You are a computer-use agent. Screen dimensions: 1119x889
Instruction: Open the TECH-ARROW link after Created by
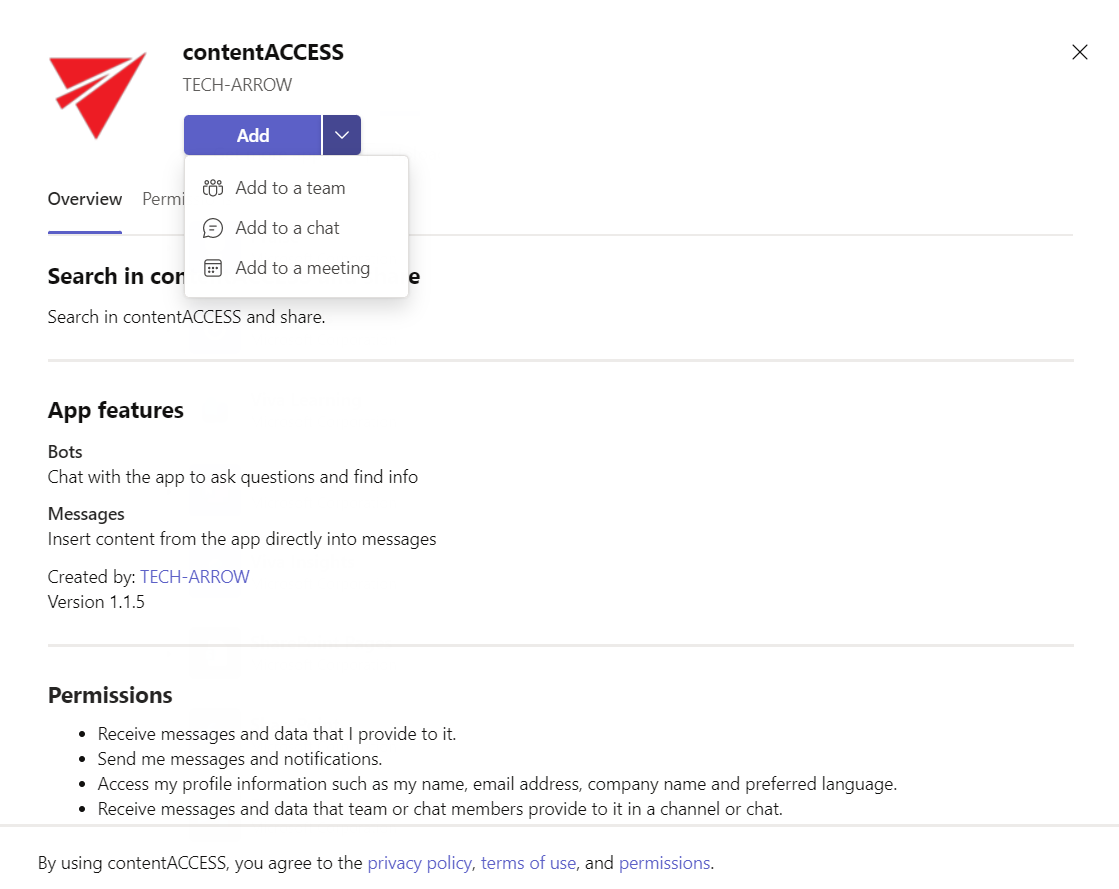(194, 577)
